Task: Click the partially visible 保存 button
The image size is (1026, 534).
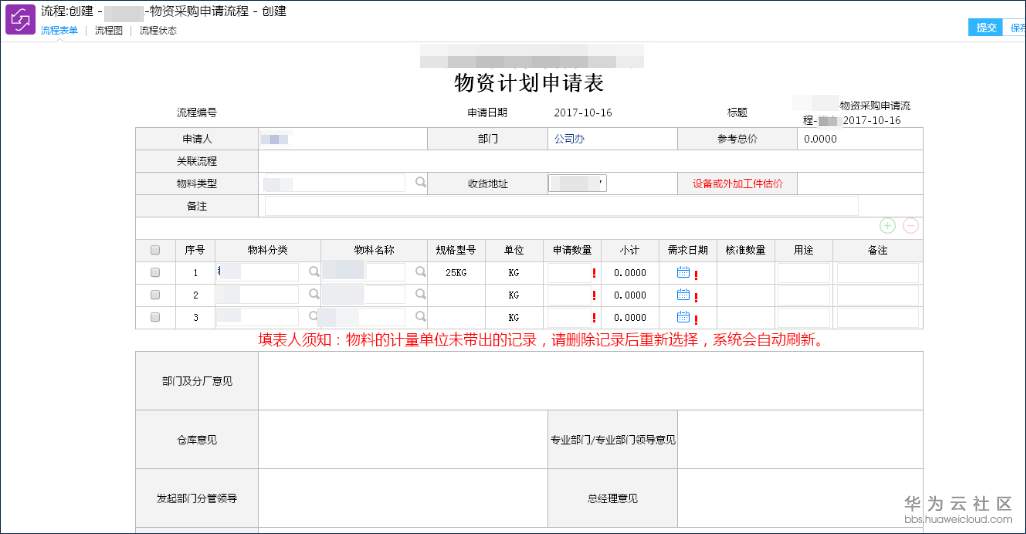Action: click(x=1016, y=27)
